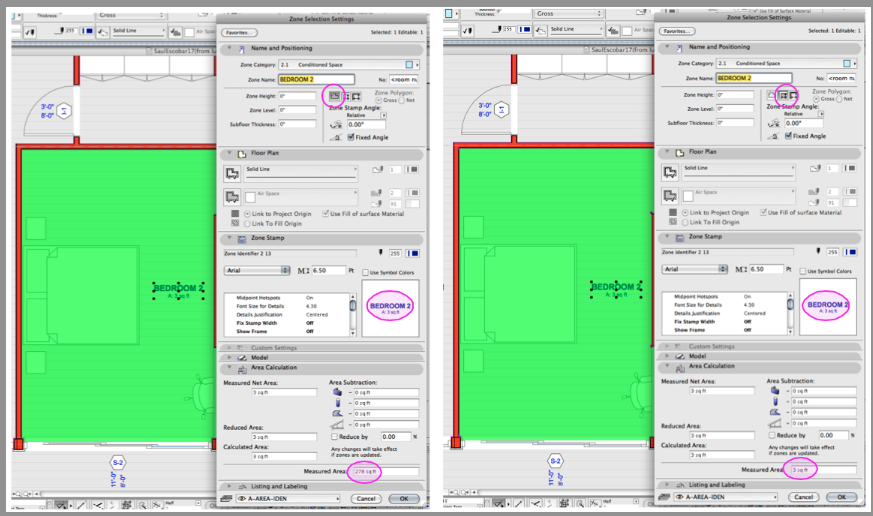Enable Use Symbol Colors in right dialog
The width and height of the screenshot is (873, 516).
[x=803, y=271]
